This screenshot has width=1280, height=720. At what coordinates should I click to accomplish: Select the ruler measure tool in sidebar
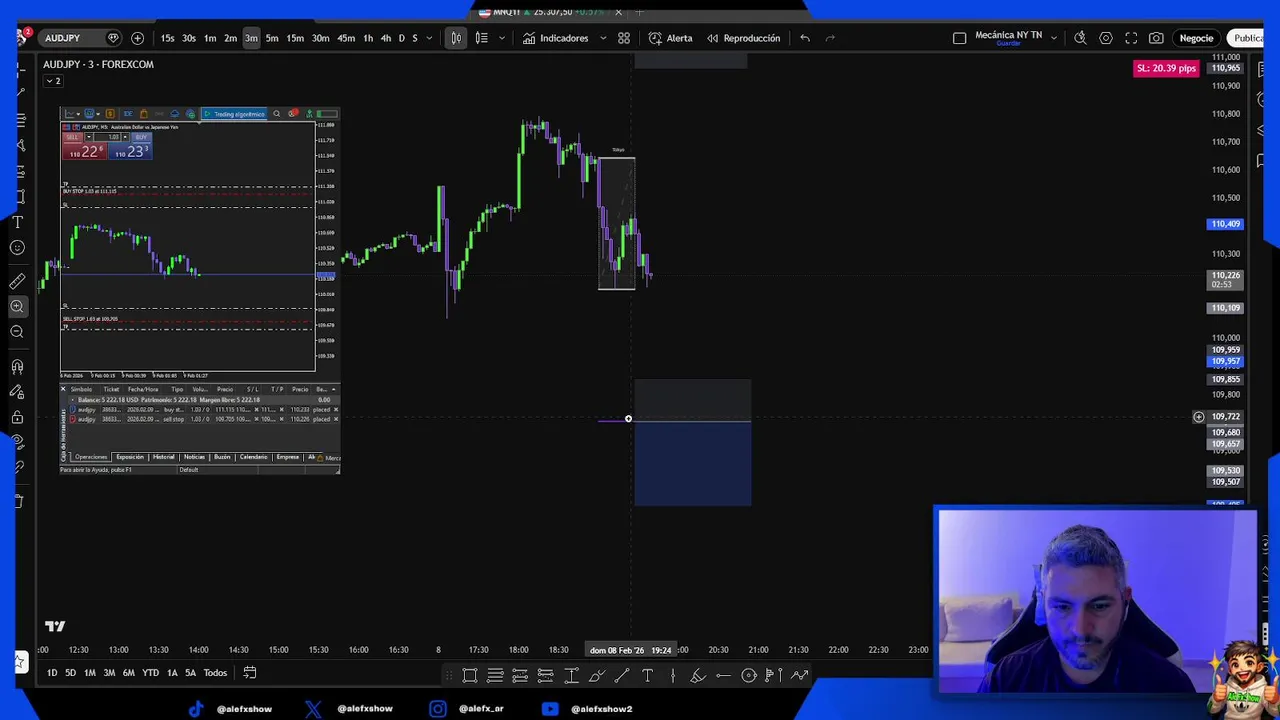pos(17,281)
